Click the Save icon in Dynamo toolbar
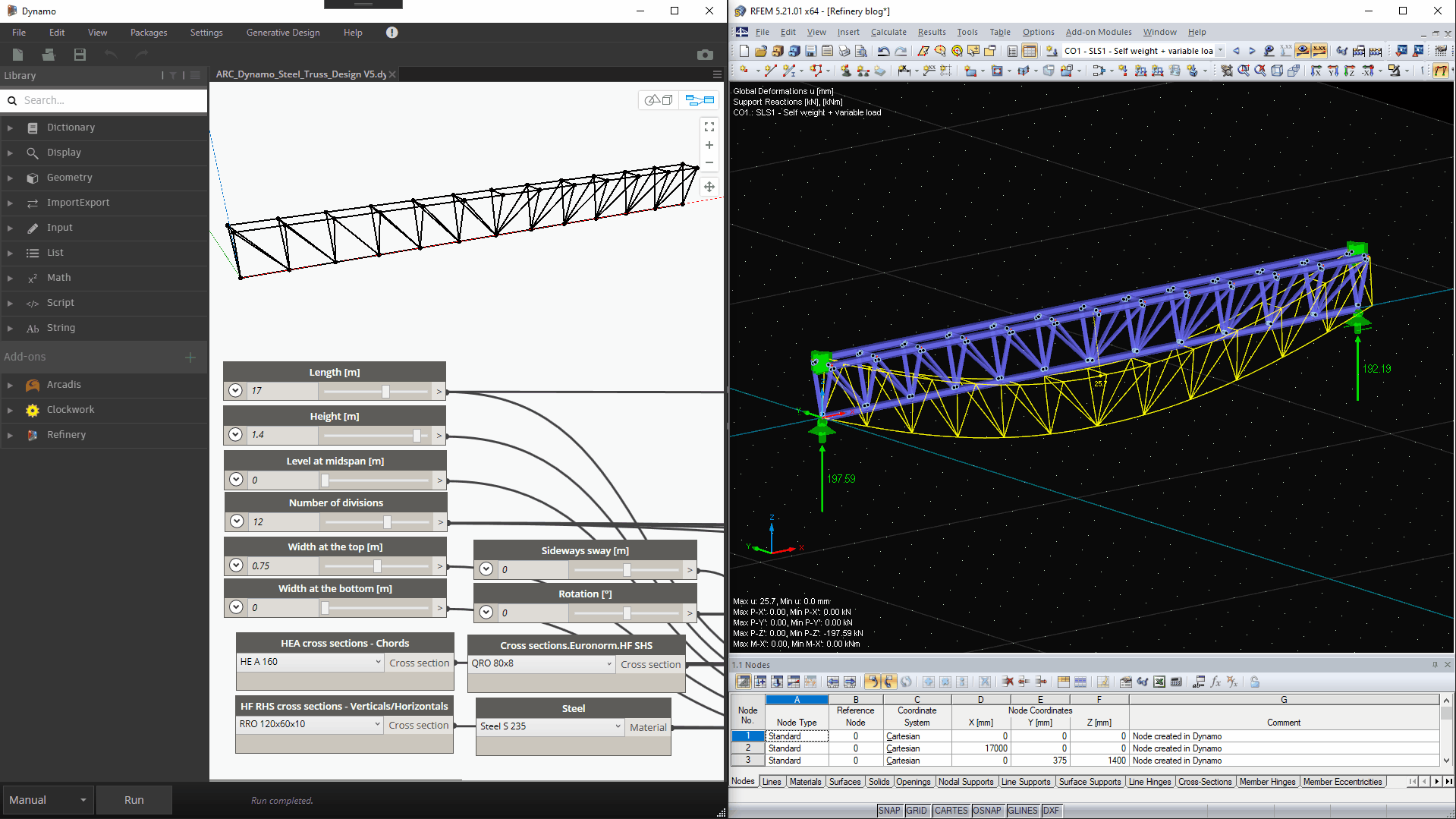 pos(80,55)
